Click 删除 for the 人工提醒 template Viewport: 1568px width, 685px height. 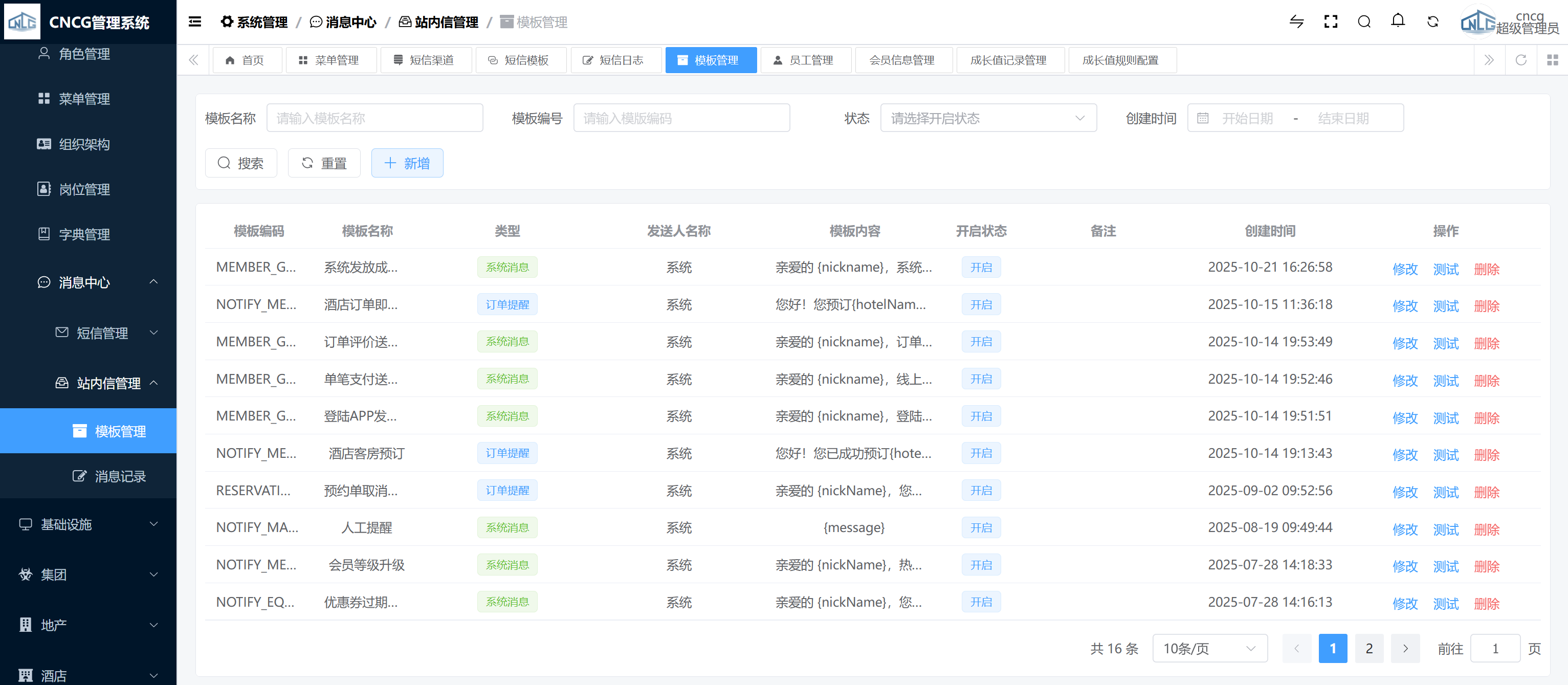[1486, 529]
